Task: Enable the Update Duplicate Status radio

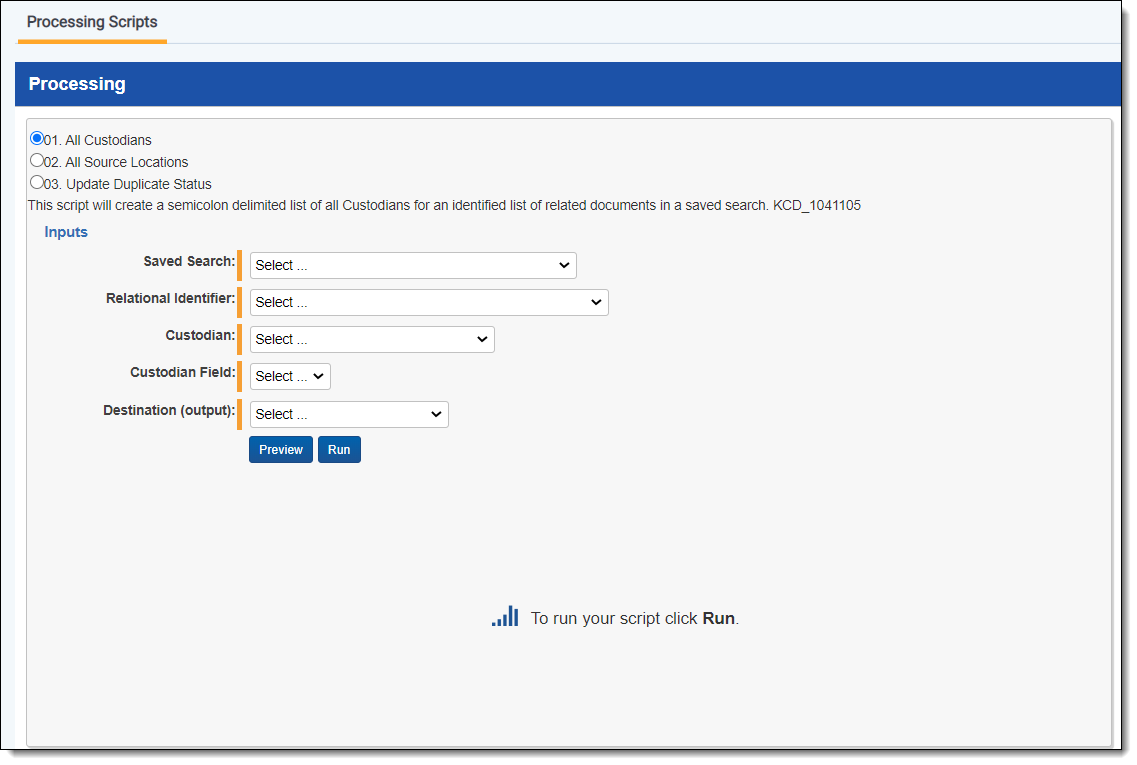Action: pyautogui.click(x=37, y=182)
